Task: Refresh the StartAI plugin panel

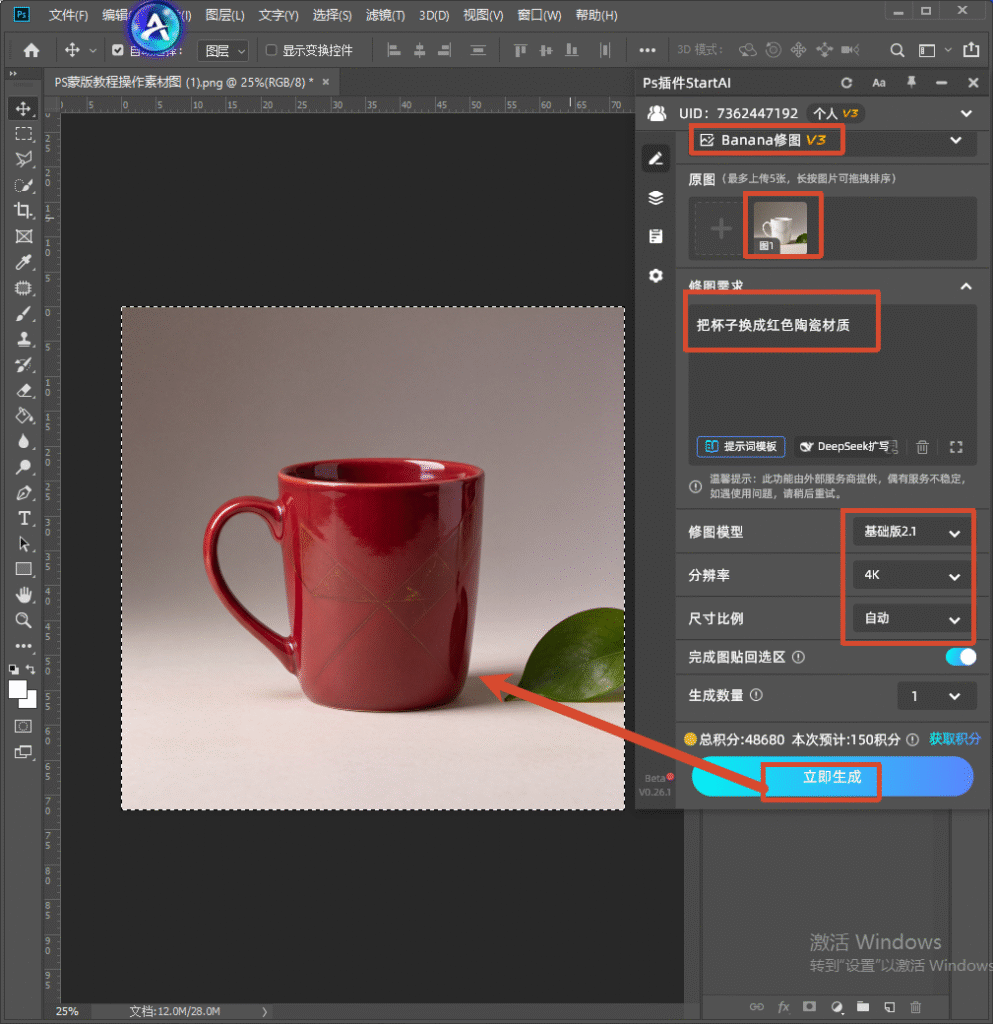Action: 846,83
